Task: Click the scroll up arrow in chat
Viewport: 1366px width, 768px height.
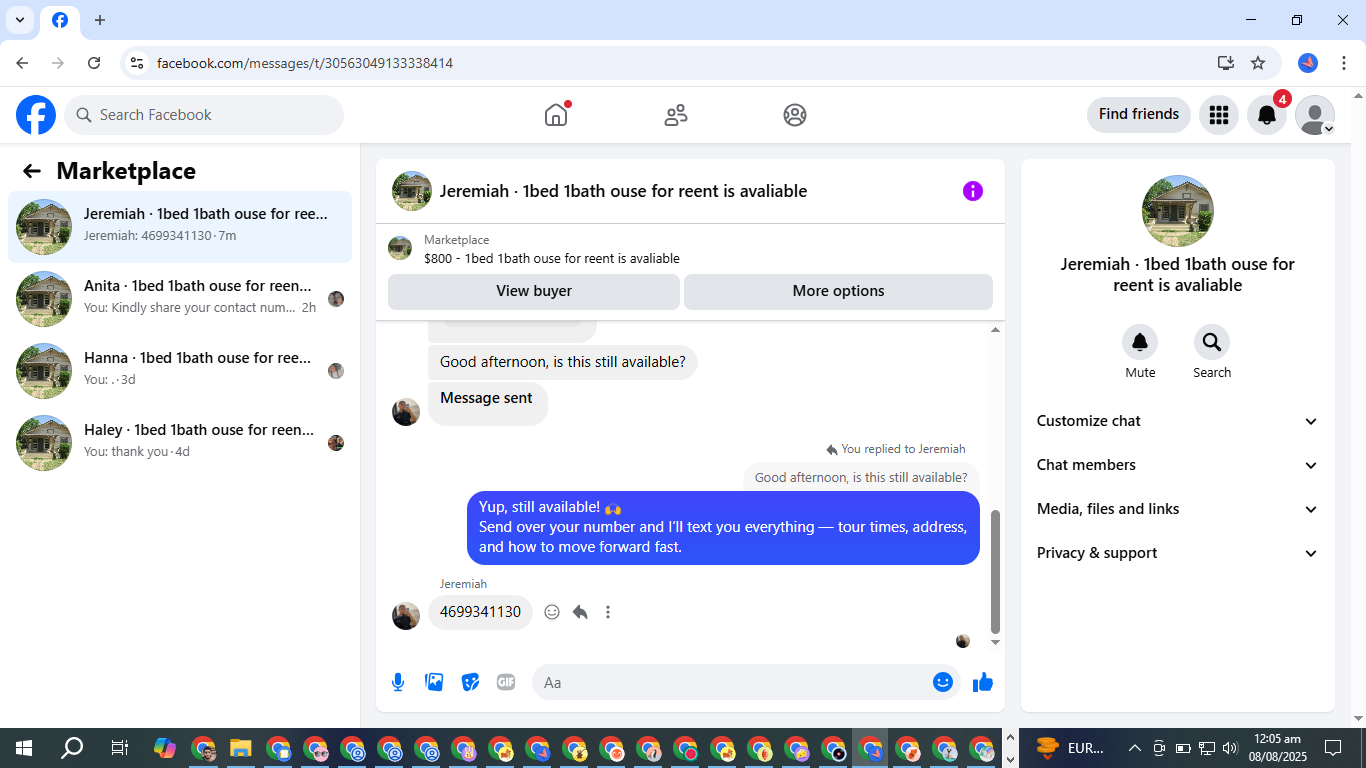Action: point(995,329)
